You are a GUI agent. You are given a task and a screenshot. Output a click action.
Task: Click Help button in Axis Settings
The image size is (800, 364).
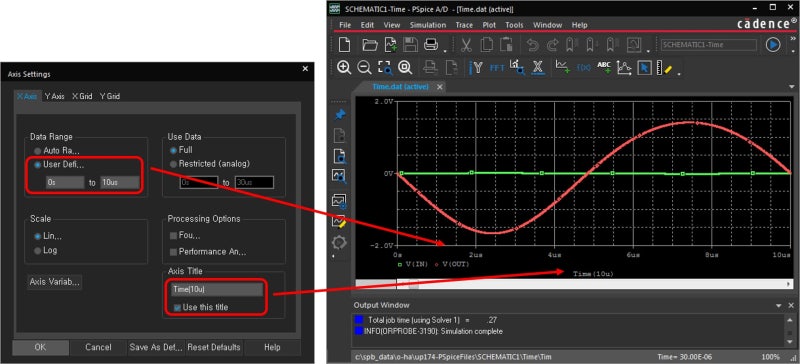(272, 347)
